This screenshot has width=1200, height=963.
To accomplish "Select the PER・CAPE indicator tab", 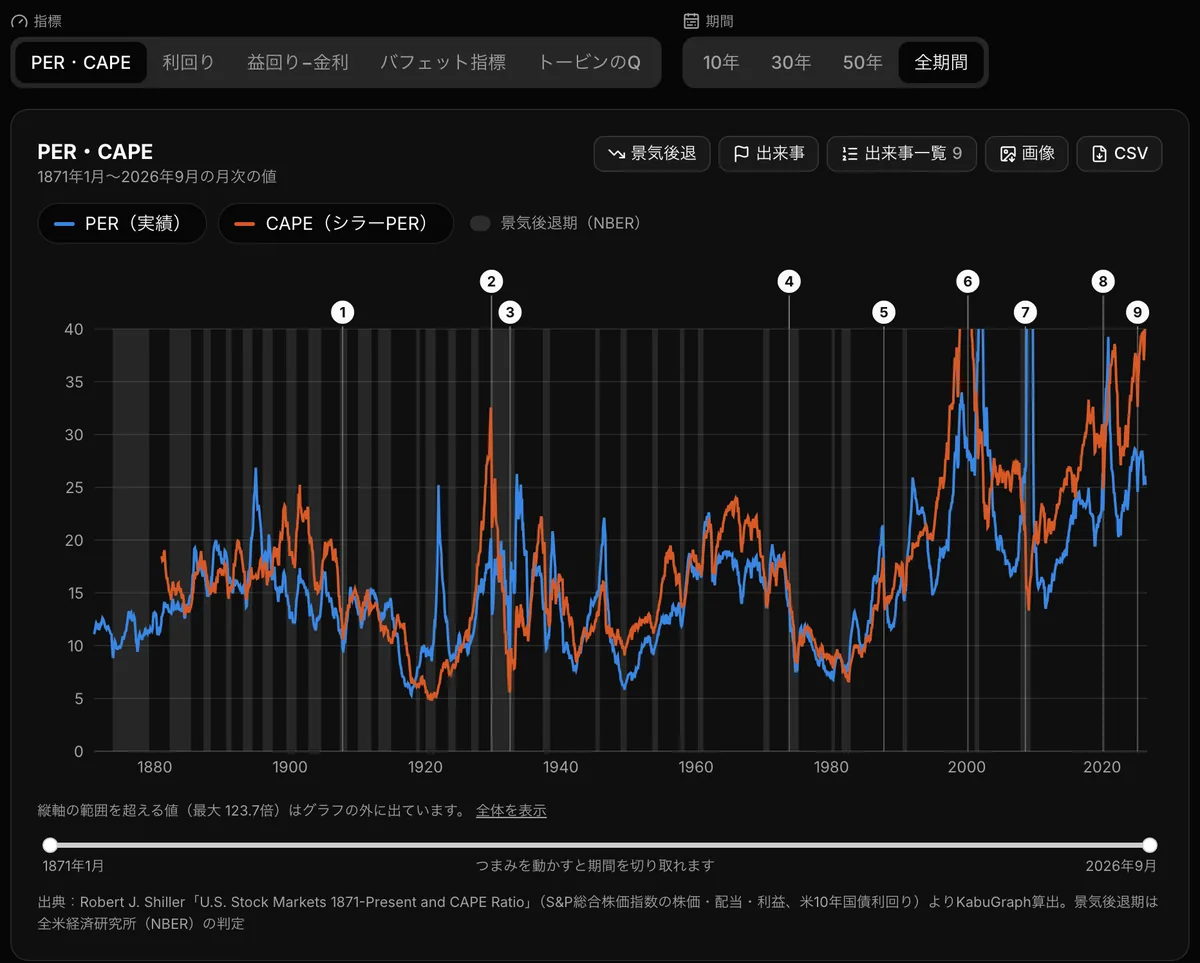I will [x=81, y=62].
